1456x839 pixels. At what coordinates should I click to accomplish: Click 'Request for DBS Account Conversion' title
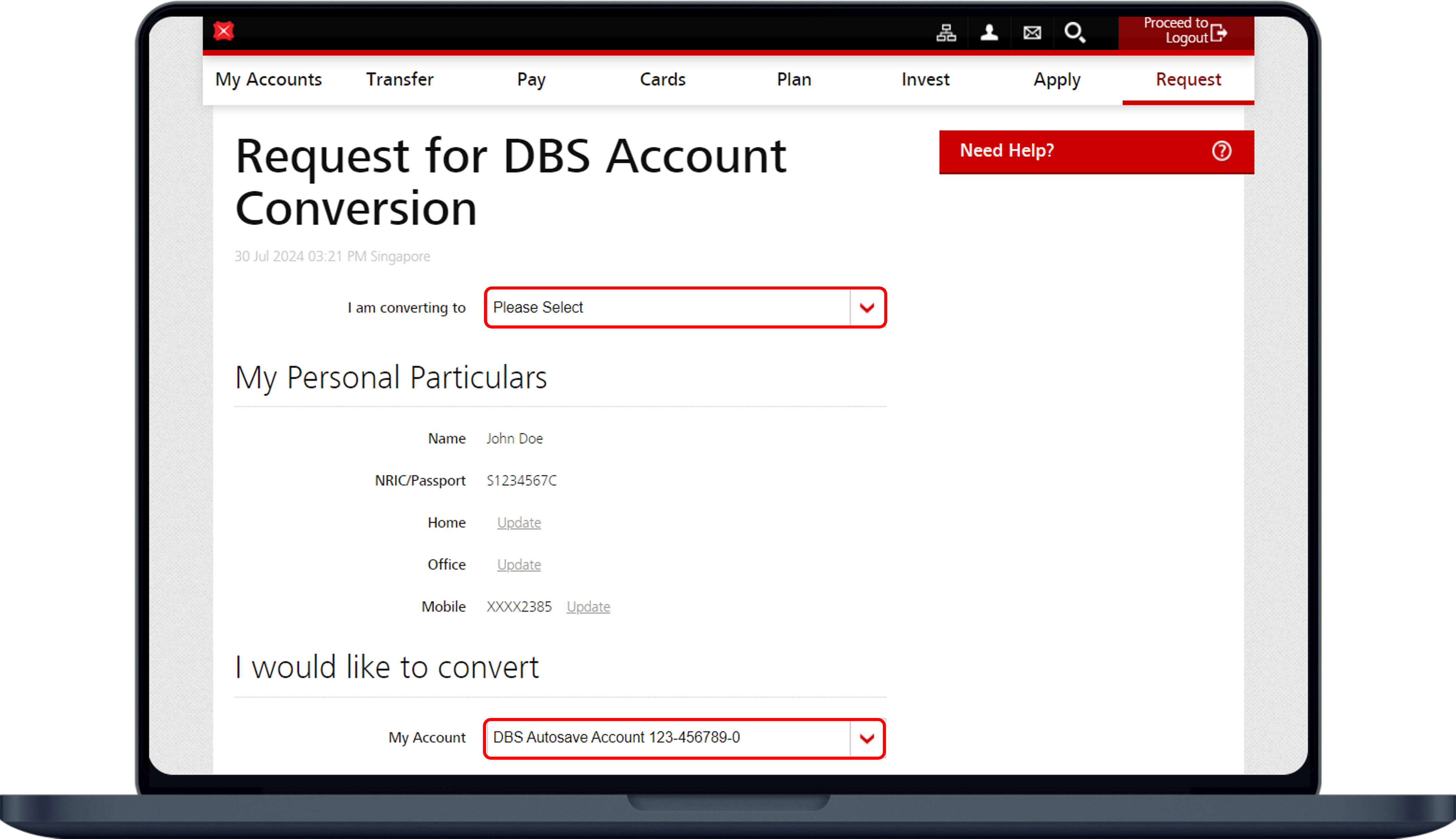(510, 182)
